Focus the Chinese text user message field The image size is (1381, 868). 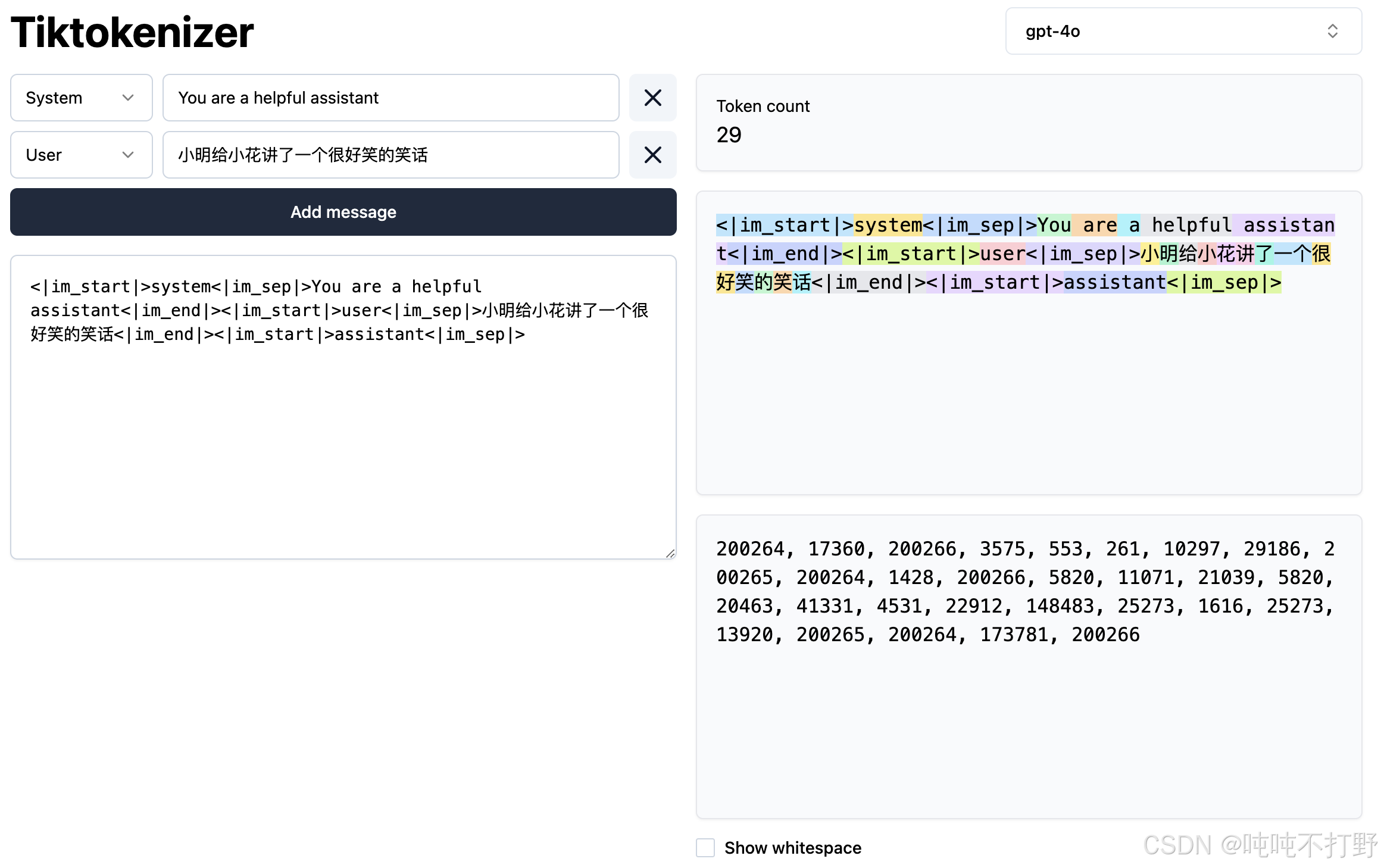click(x=390, y=155)
